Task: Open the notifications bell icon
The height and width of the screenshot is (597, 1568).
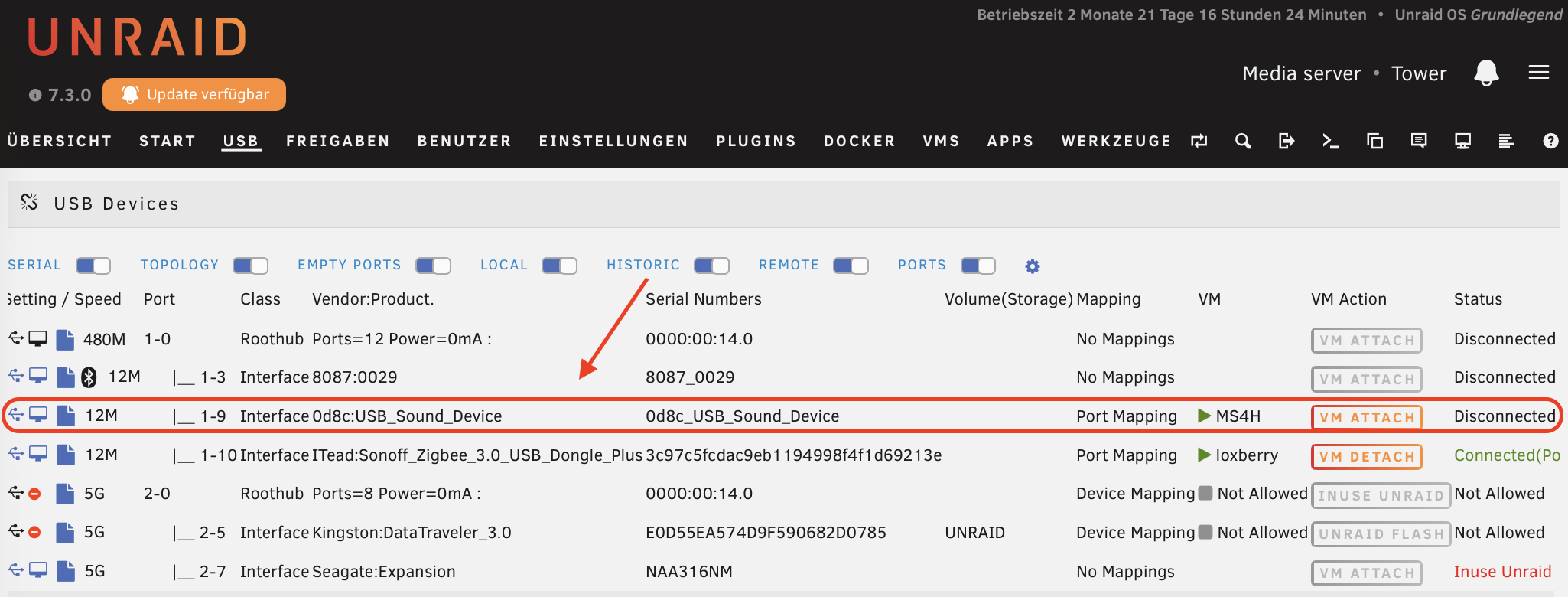Action: click(1486, 73)
